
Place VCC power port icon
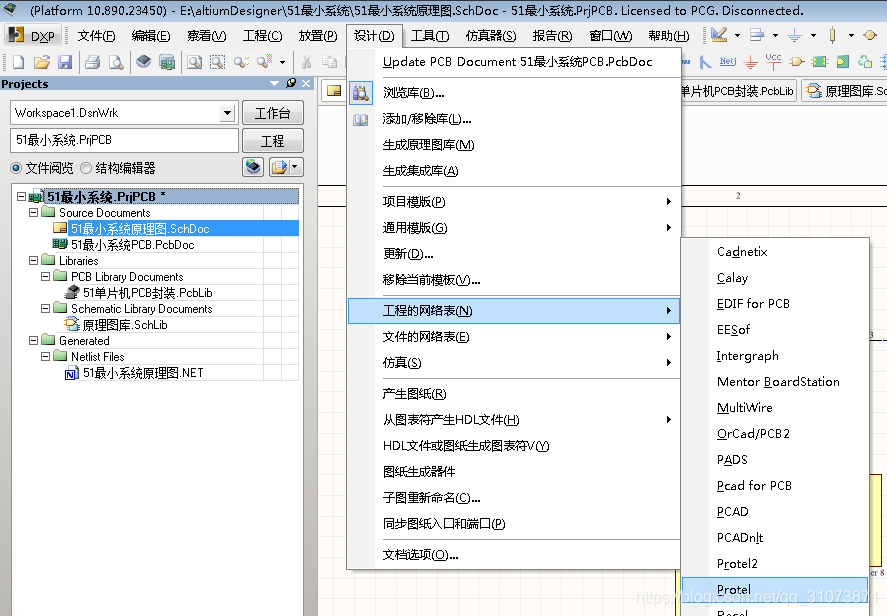773,62
